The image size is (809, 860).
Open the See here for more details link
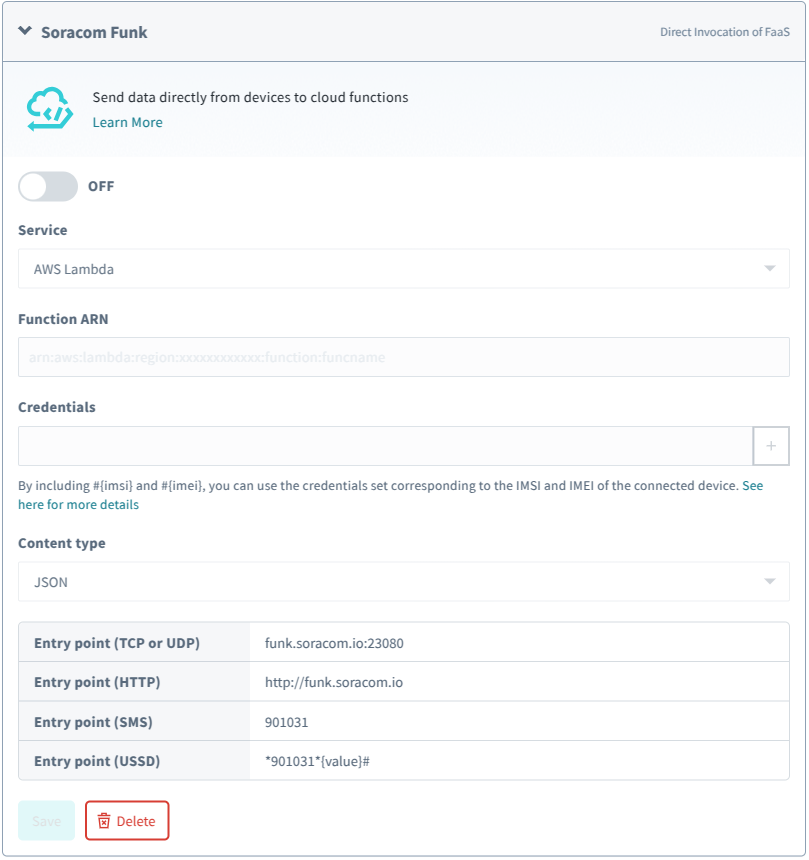click(x=78, y=505)
